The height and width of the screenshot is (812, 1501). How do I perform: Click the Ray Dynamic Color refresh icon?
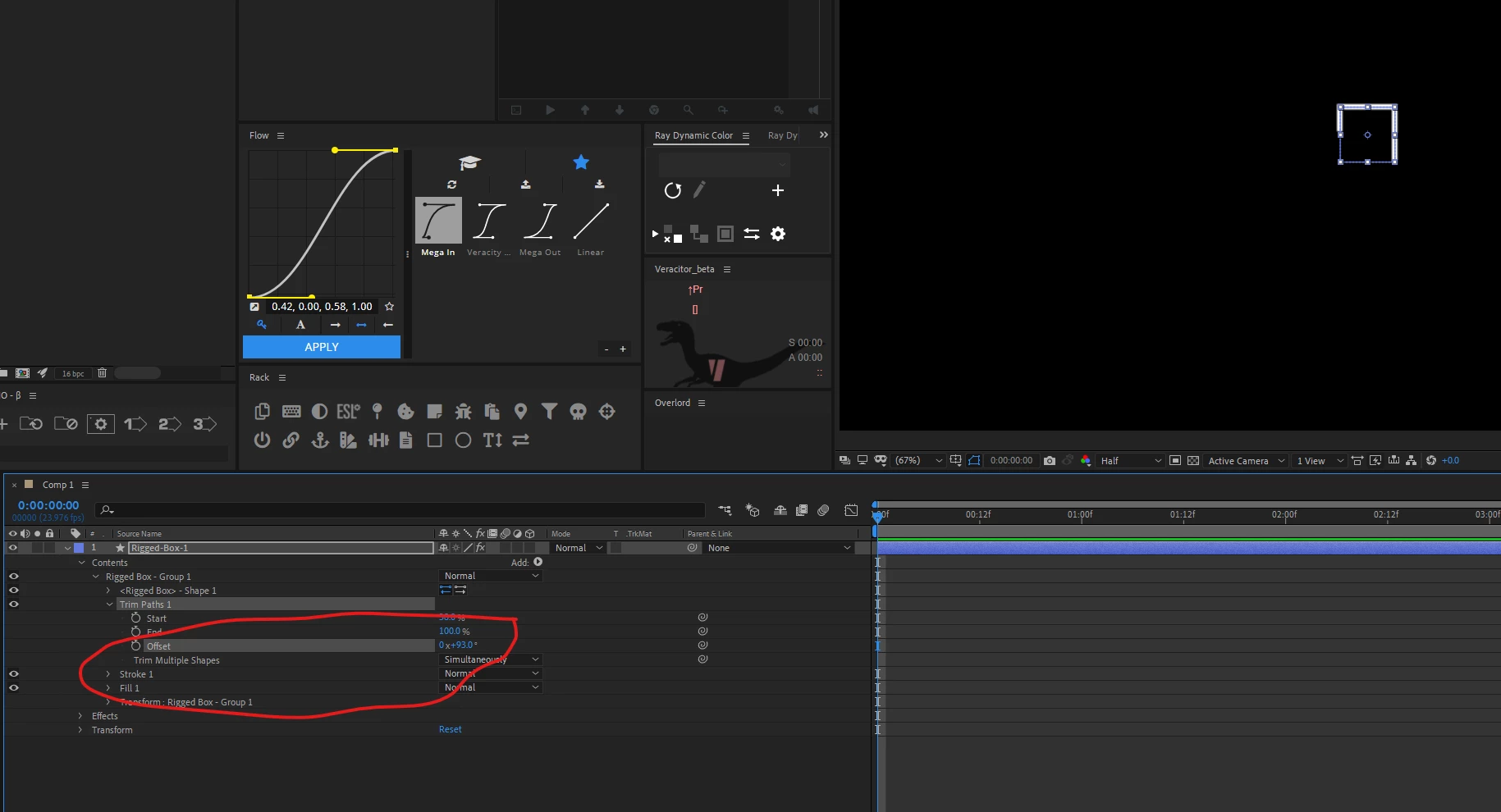click(x=673, y=191)
